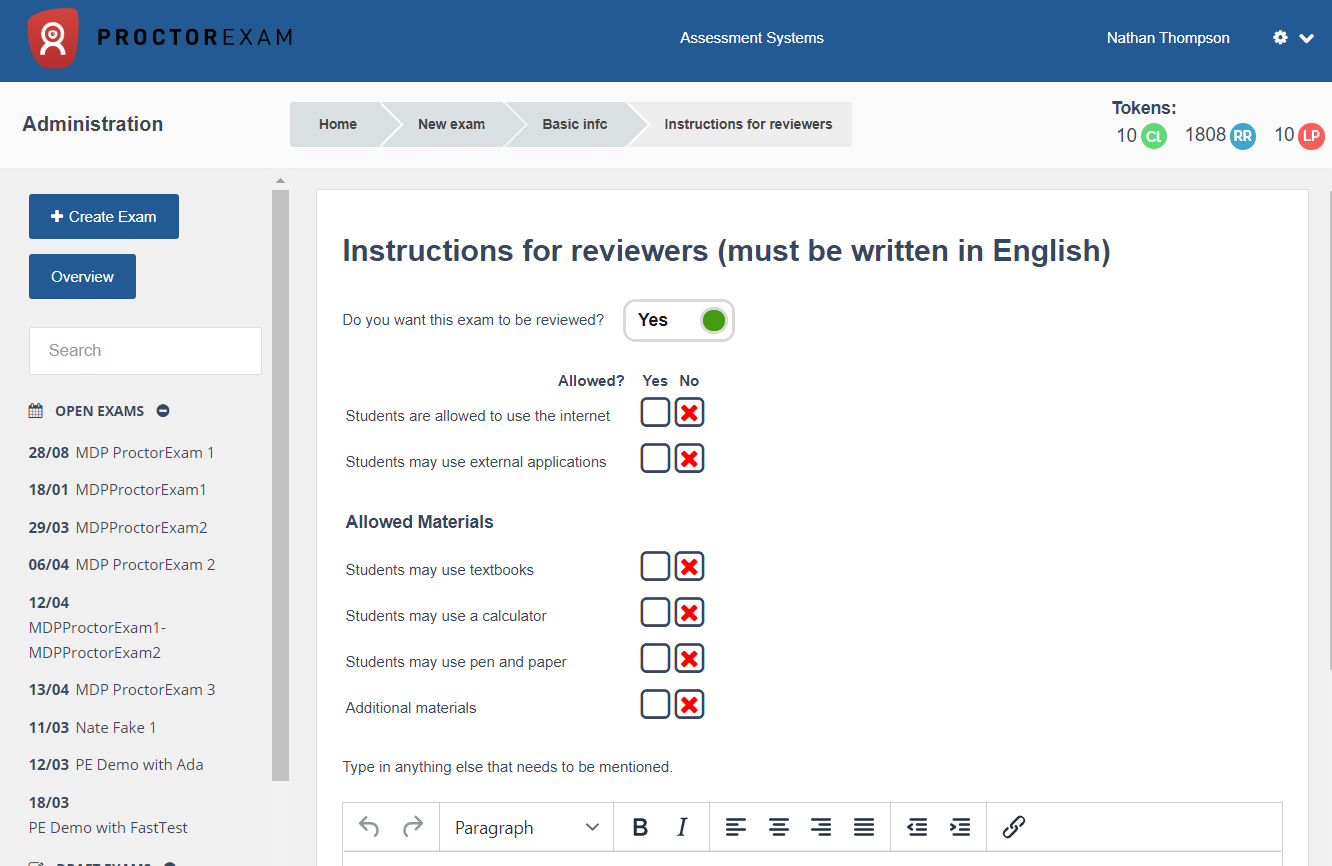Click the Overview button
This screenshot has height=866, width=1332.
[x=82, y=276]
